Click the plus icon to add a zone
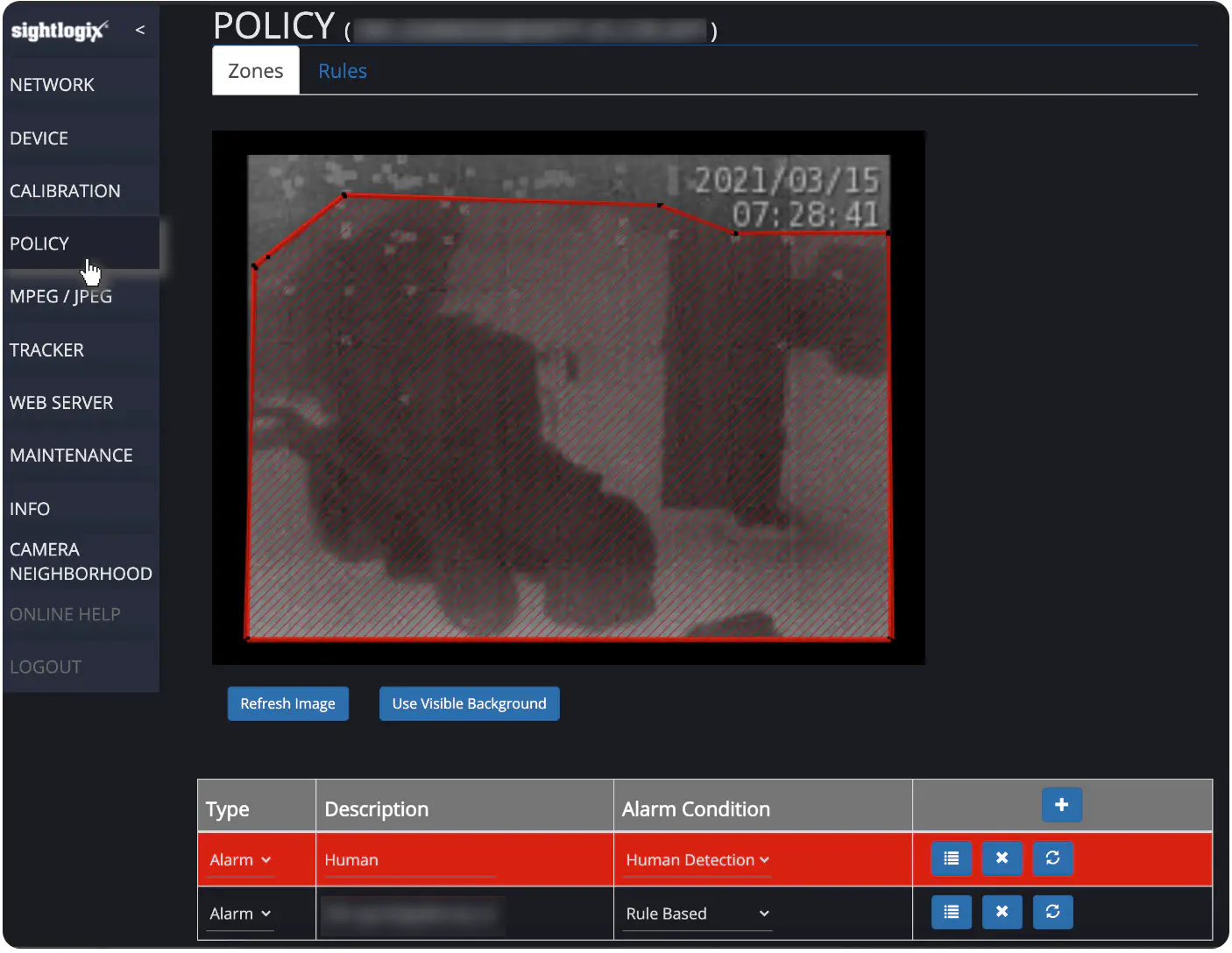1232x953 pixels. tap(1061, 805)
